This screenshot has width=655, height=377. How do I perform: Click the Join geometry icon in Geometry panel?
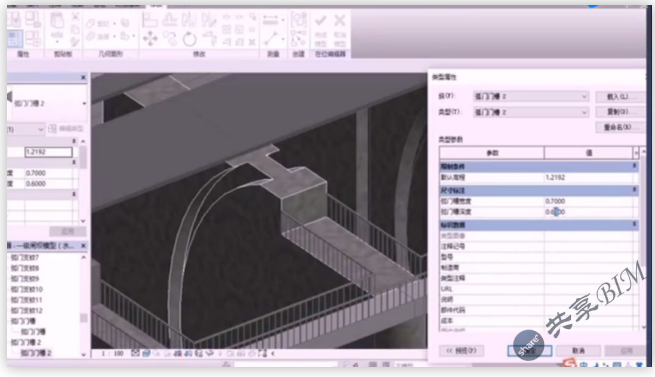click(91, 37)
